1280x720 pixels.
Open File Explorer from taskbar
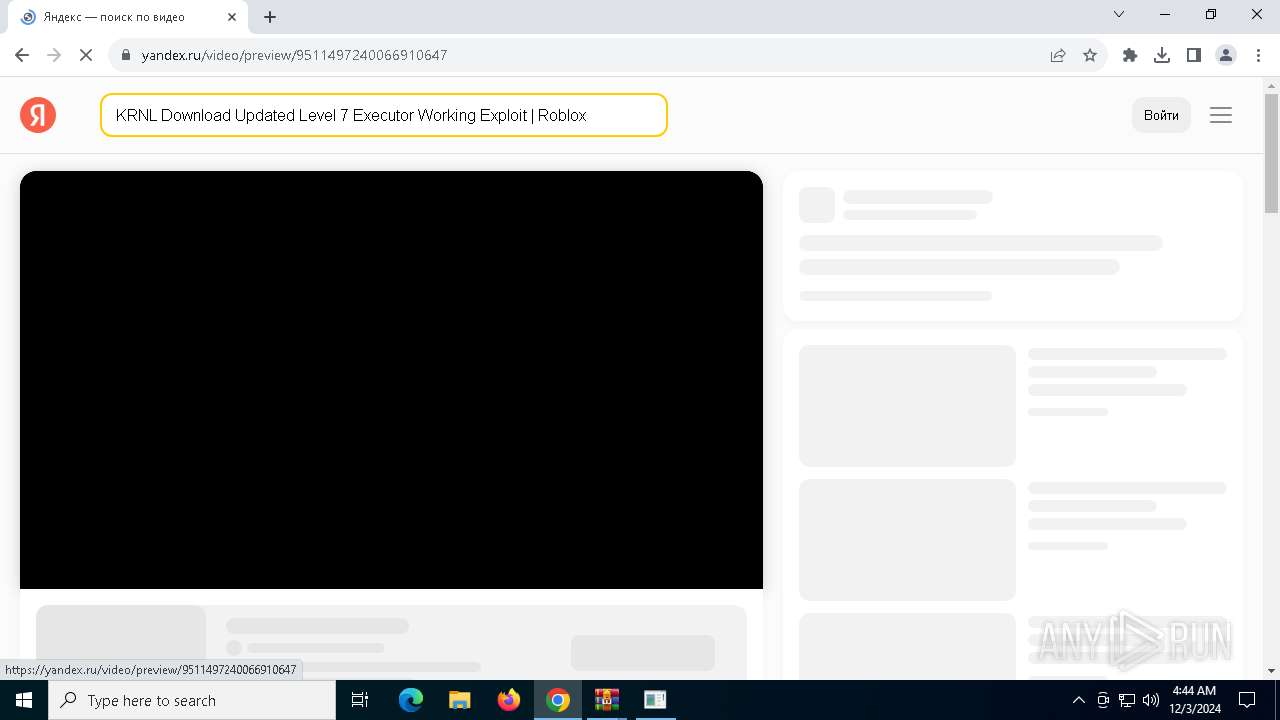460,700
